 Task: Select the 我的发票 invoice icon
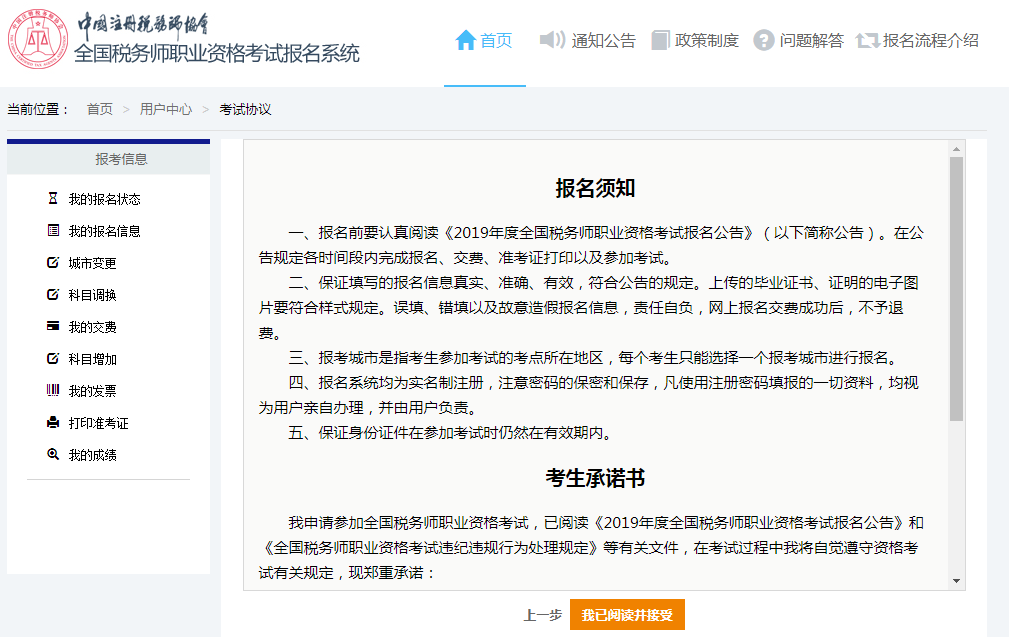55,390
